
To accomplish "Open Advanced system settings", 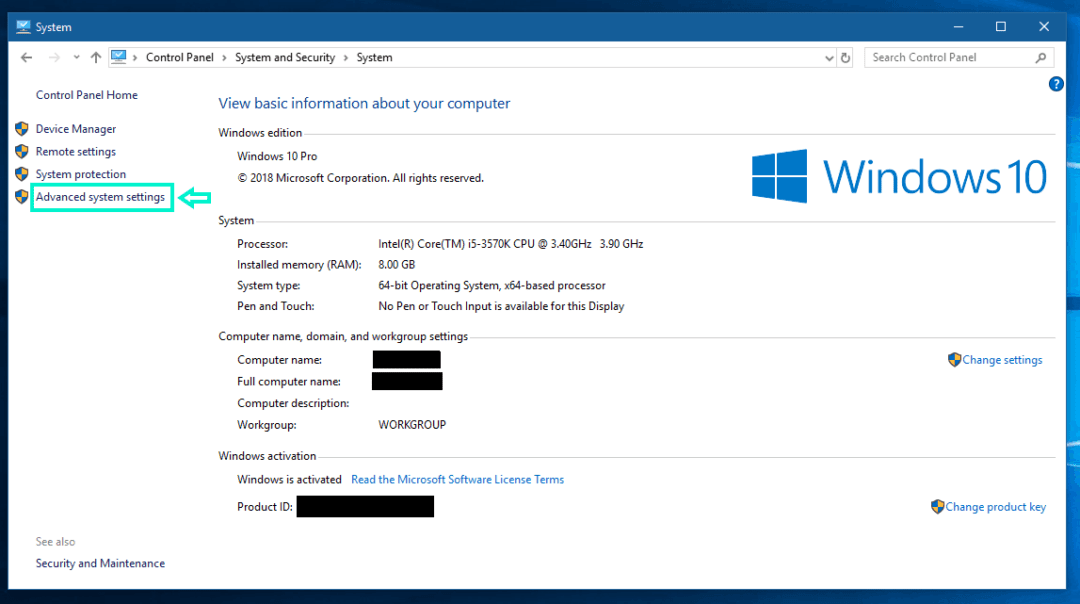I will click(x=101, y=196).
